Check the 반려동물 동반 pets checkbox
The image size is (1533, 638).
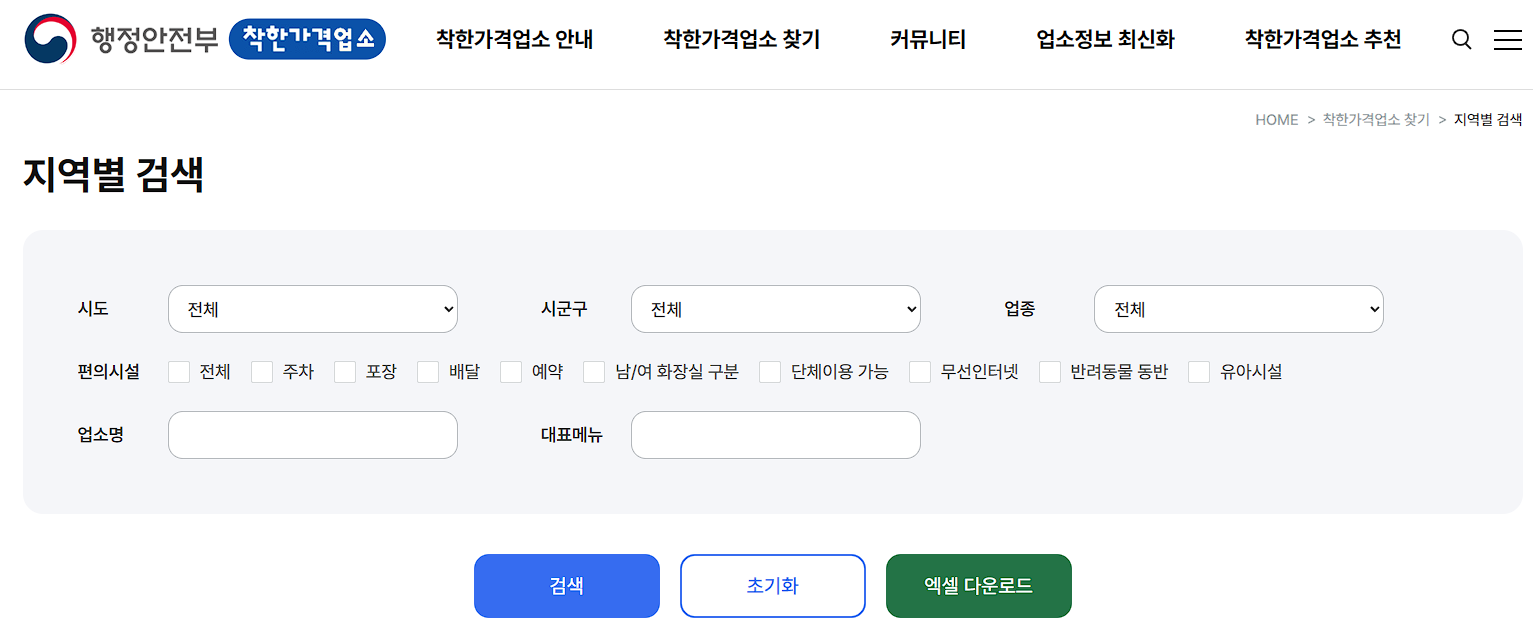(x=1049, y=371)
